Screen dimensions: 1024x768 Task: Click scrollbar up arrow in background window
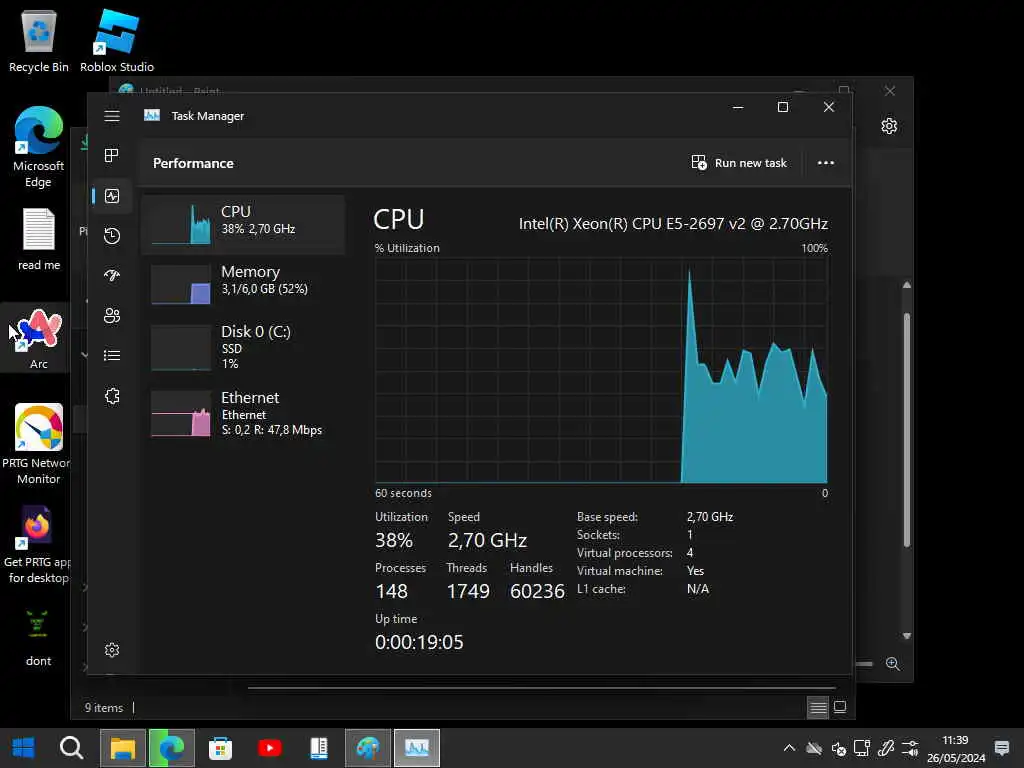[906, 285]
